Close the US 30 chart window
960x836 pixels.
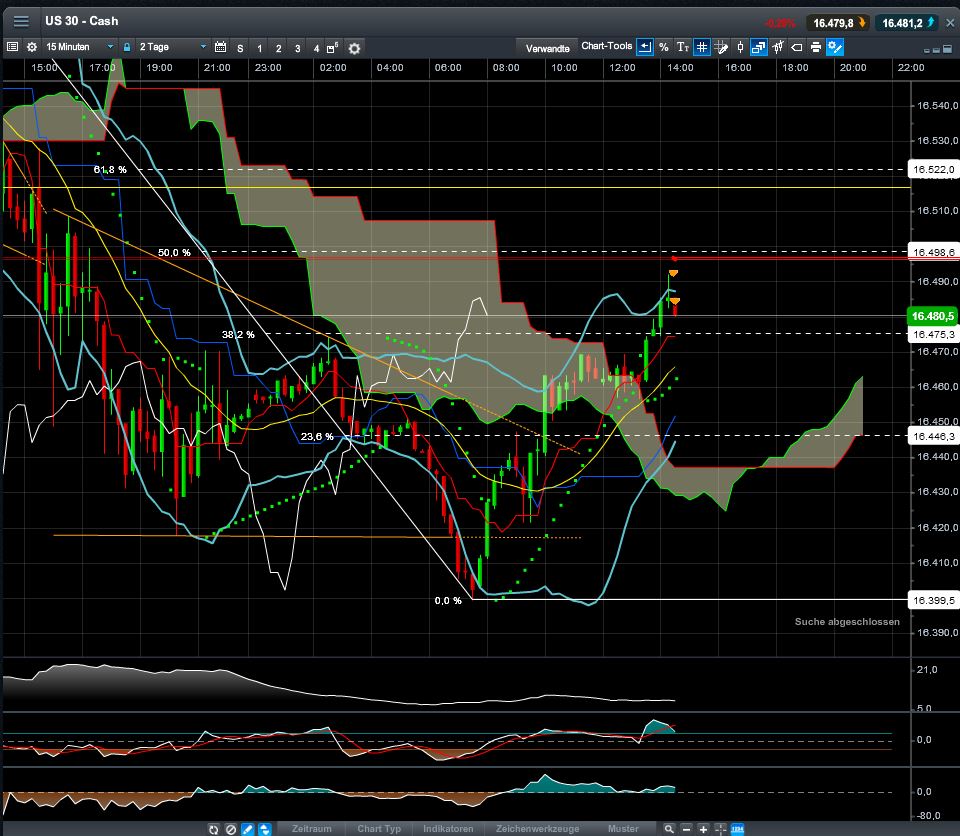(x=950, y=23)
